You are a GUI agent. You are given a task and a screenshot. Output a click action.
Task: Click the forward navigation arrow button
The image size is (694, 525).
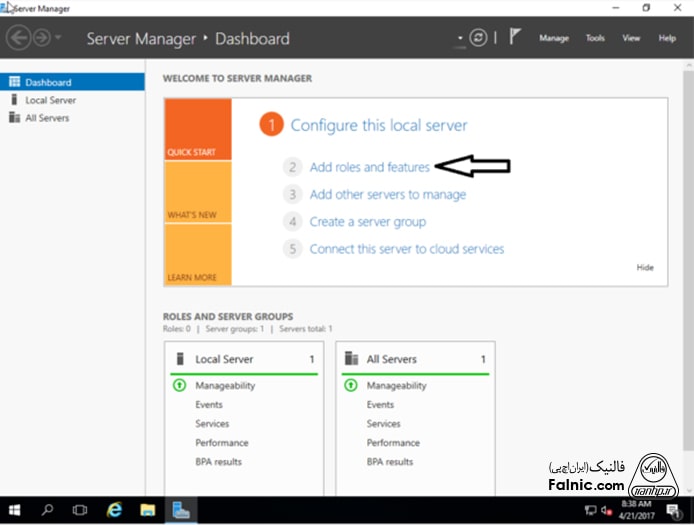[x=42, y=39]
